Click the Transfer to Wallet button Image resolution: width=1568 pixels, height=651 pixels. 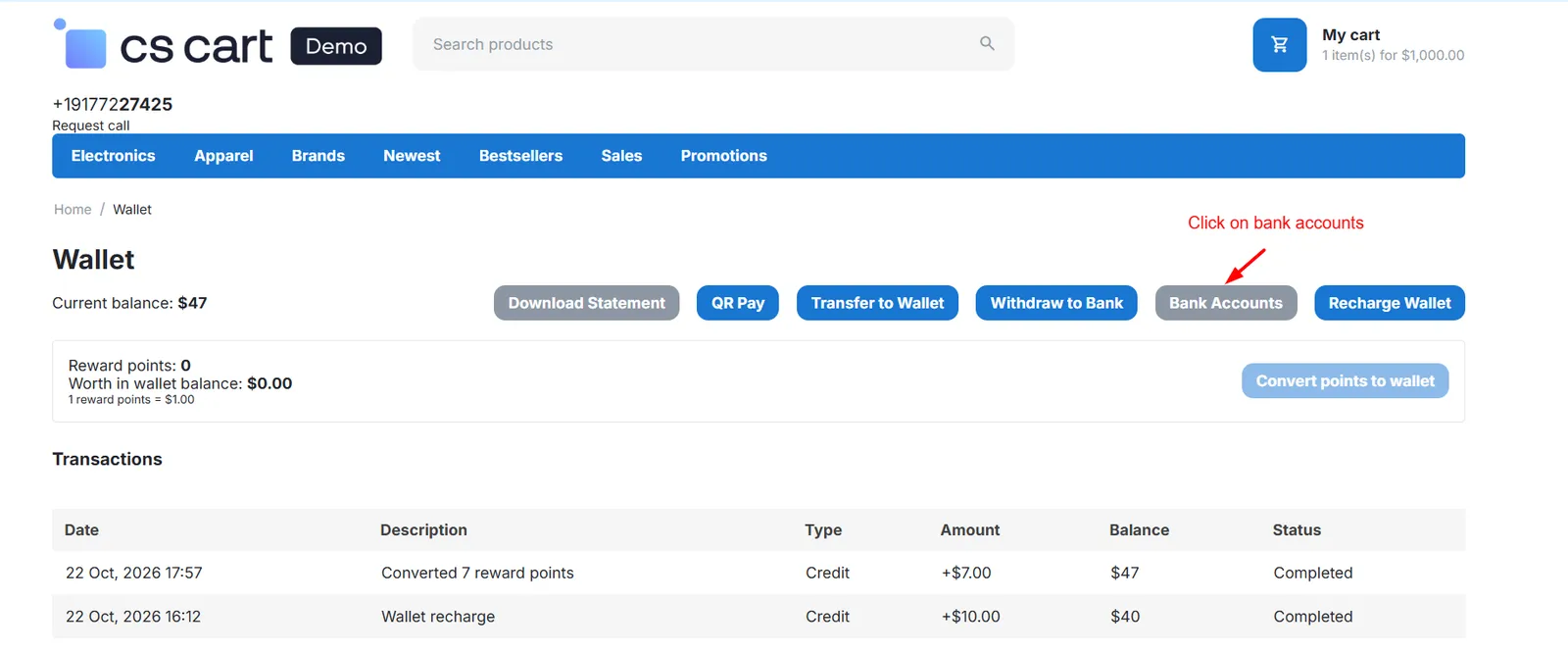tap(877, 303)
